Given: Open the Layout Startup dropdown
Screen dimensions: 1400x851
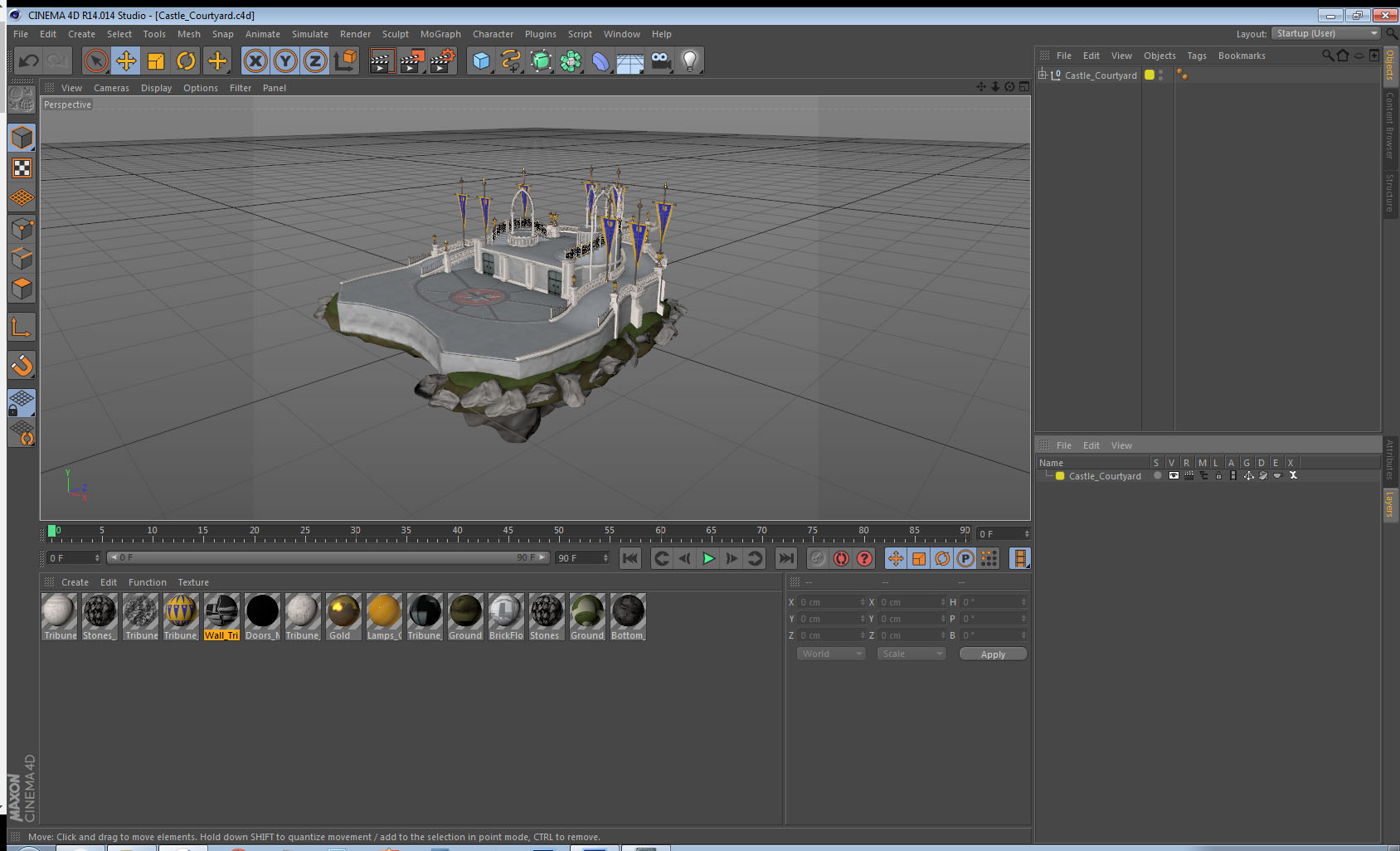Looking at the screenshot, I should [x=1326, y=33].
